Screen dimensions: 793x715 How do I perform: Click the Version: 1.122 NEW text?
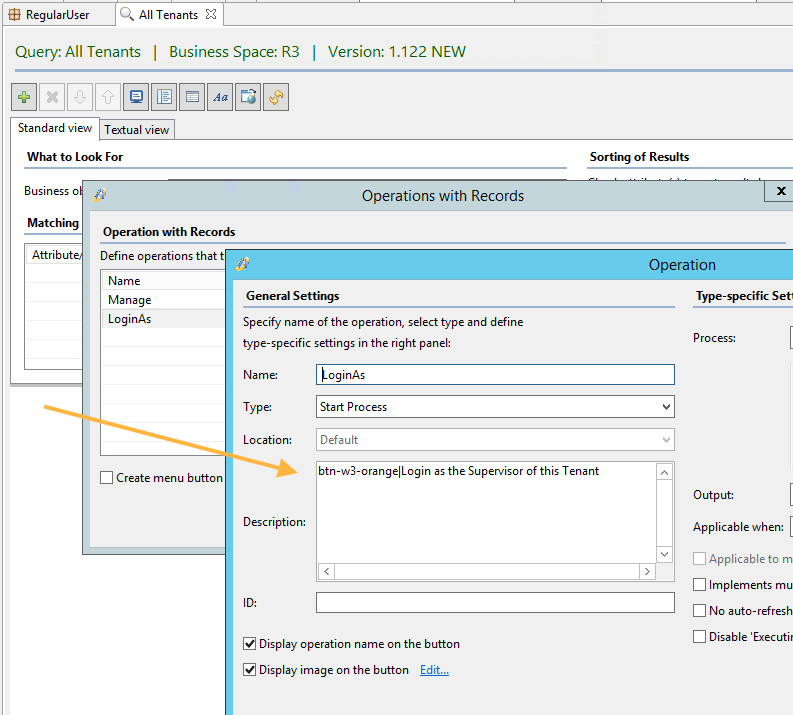pos(397,52)
